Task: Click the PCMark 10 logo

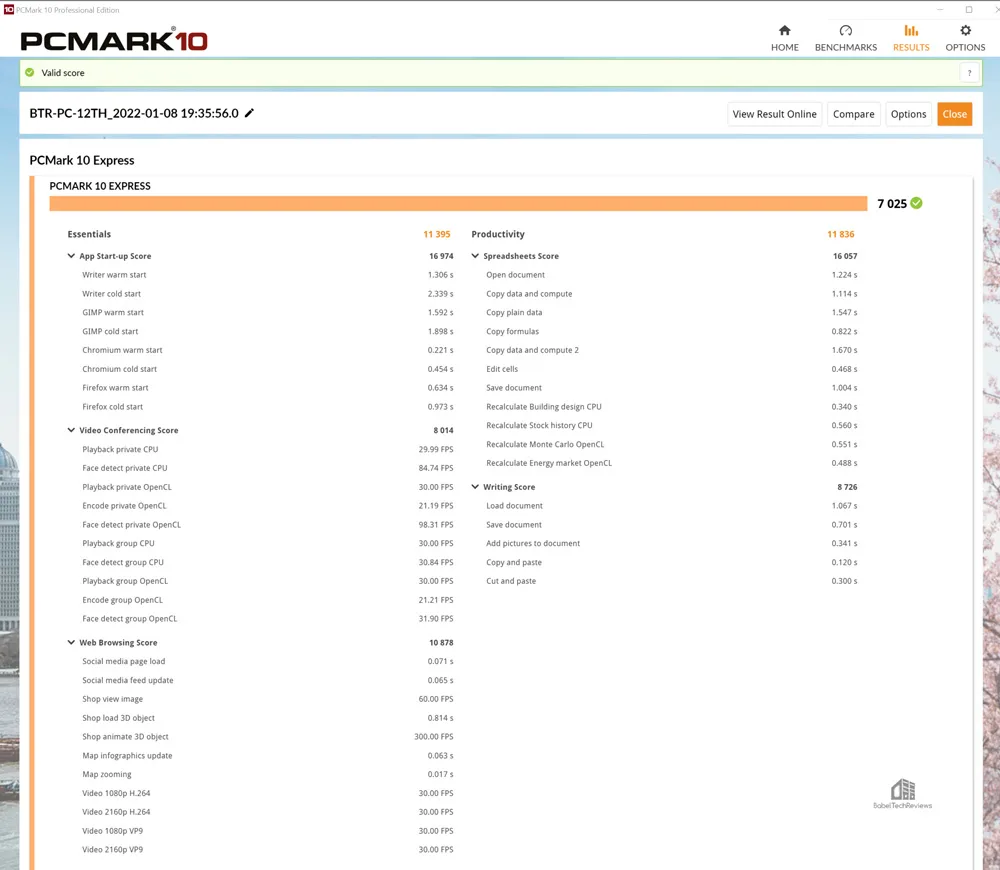Action: click(x=114, y=40)
